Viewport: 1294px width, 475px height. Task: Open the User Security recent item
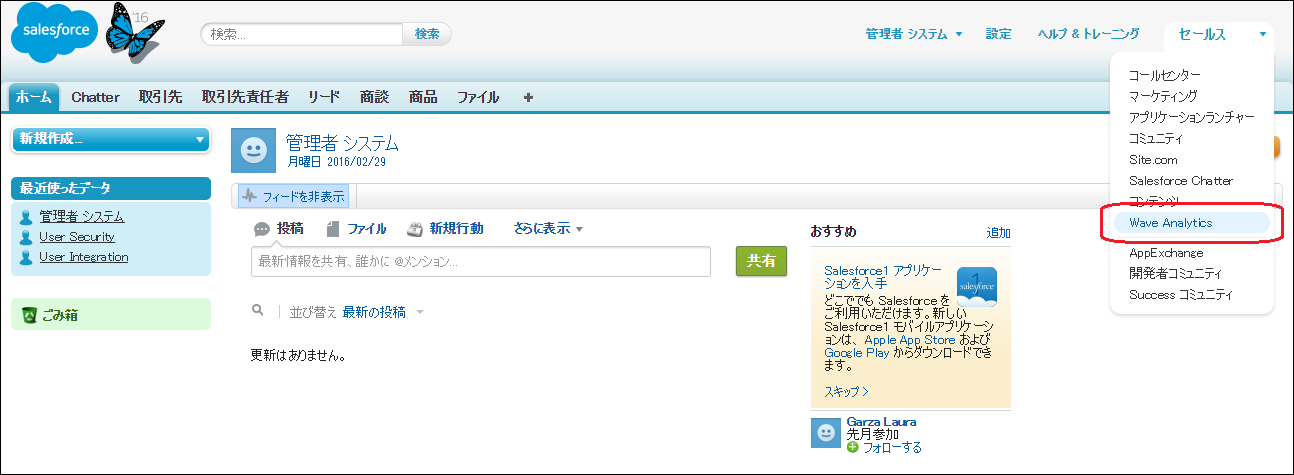(77, 237)
